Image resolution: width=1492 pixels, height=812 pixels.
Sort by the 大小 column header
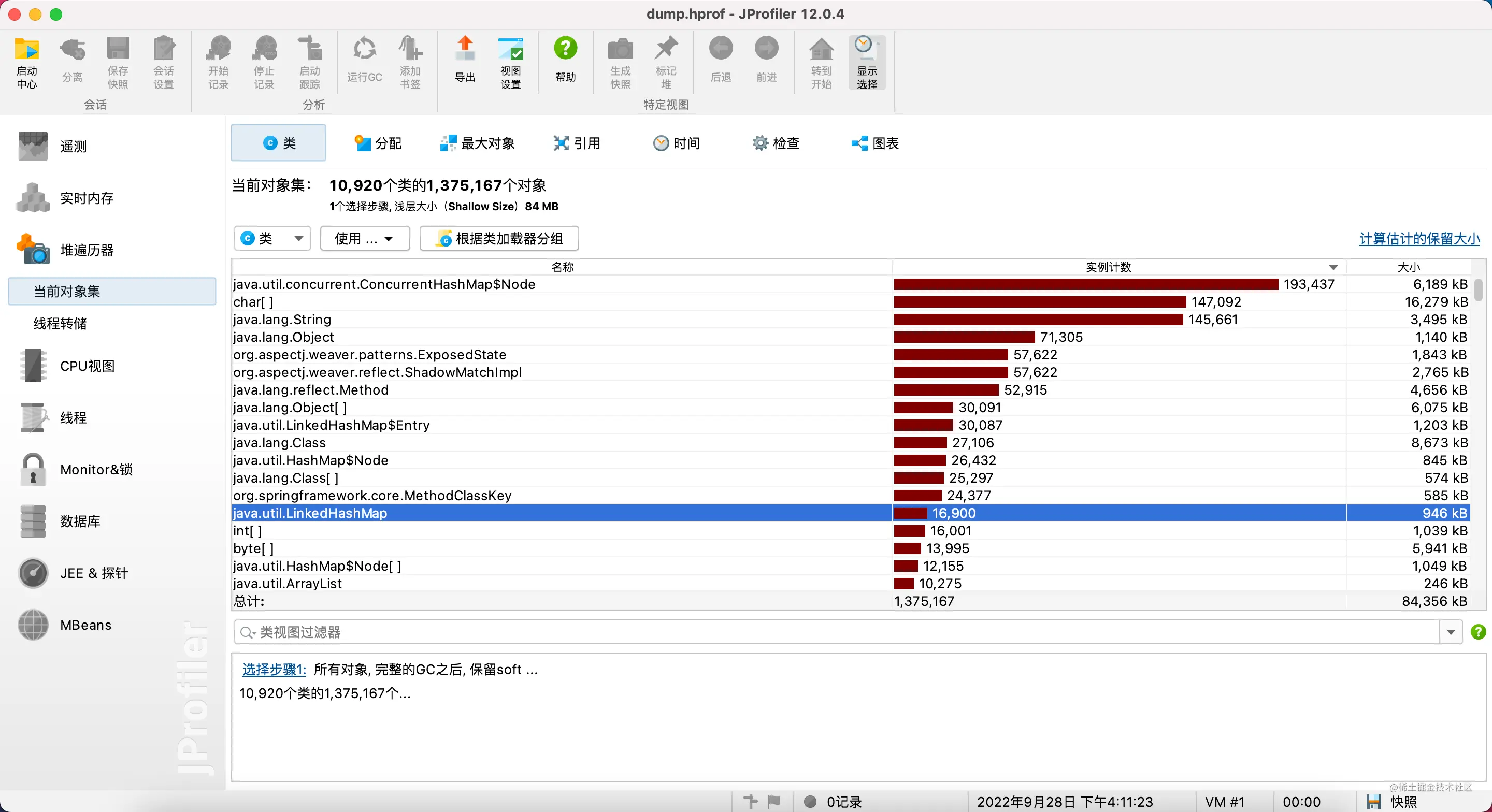coord(1409,266)
